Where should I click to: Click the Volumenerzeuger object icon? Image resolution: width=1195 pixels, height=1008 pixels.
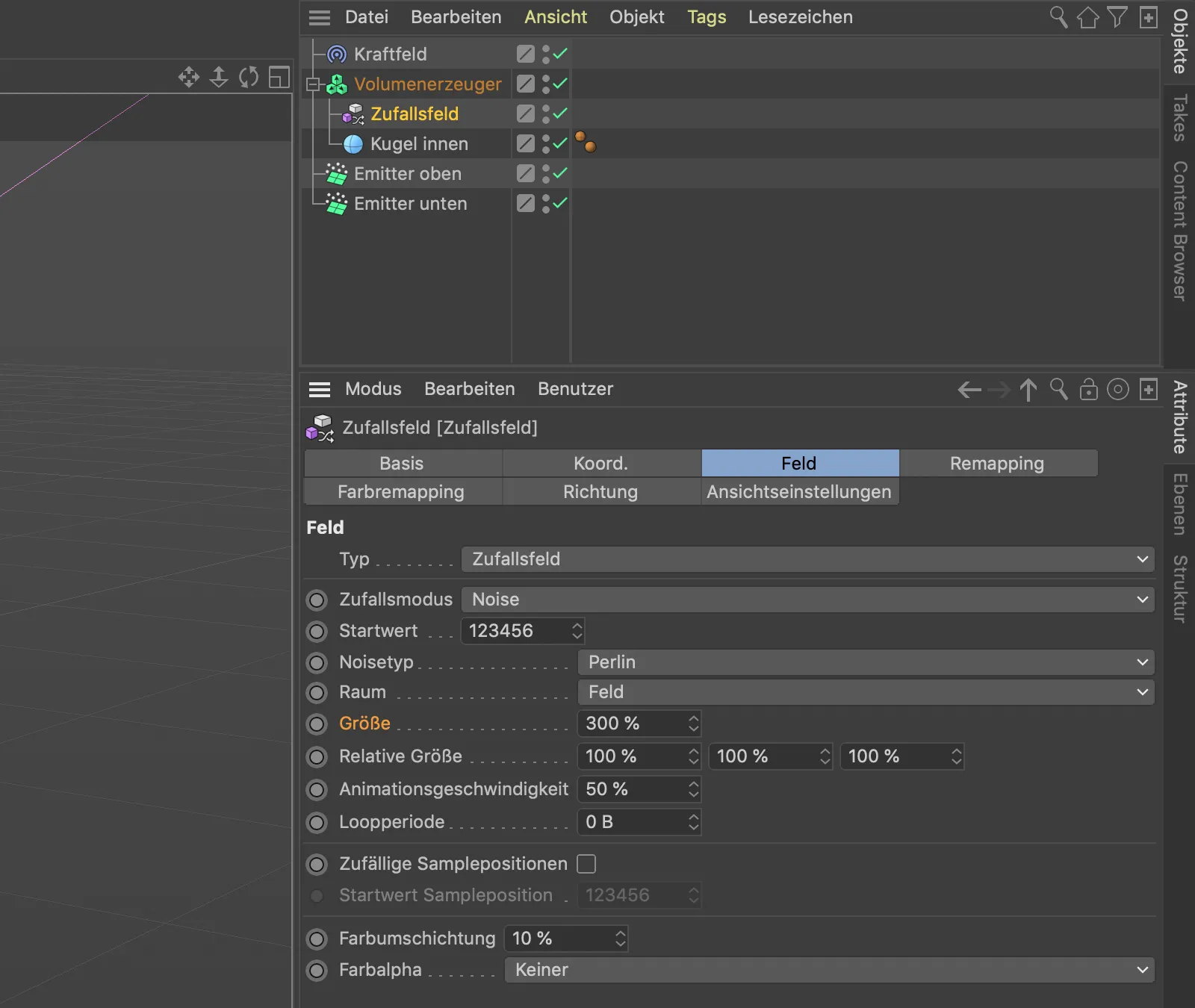coord(337,84)
